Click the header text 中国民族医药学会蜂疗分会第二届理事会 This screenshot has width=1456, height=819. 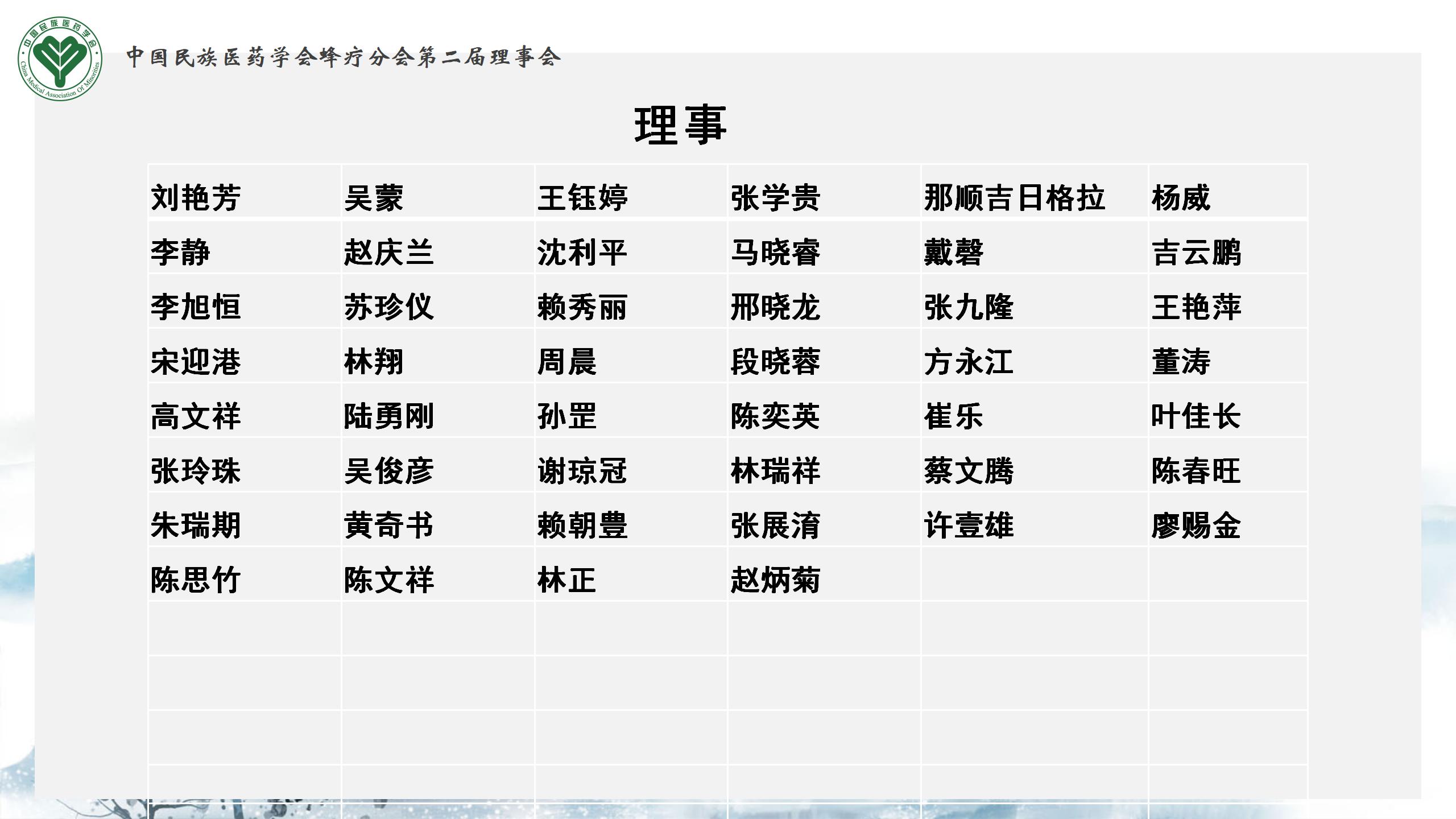click(344, 57)
